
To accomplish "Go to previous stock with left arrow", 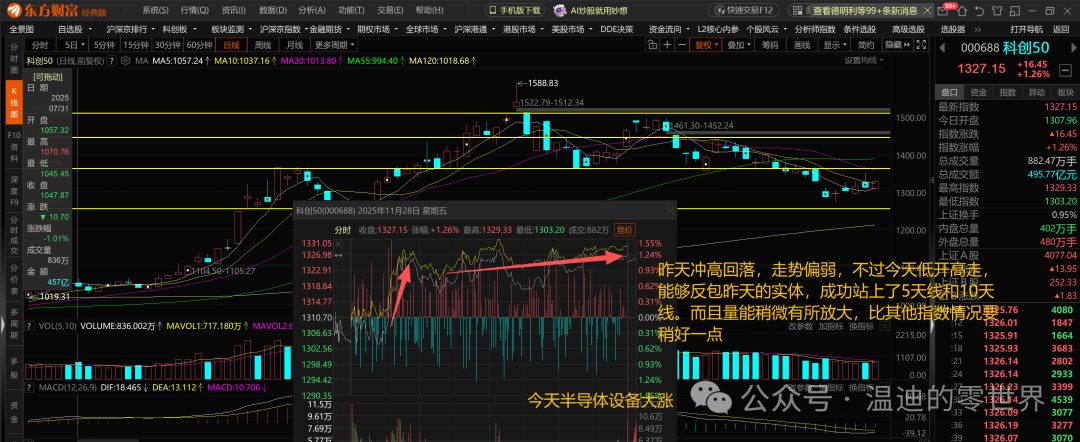I will 942,48.
